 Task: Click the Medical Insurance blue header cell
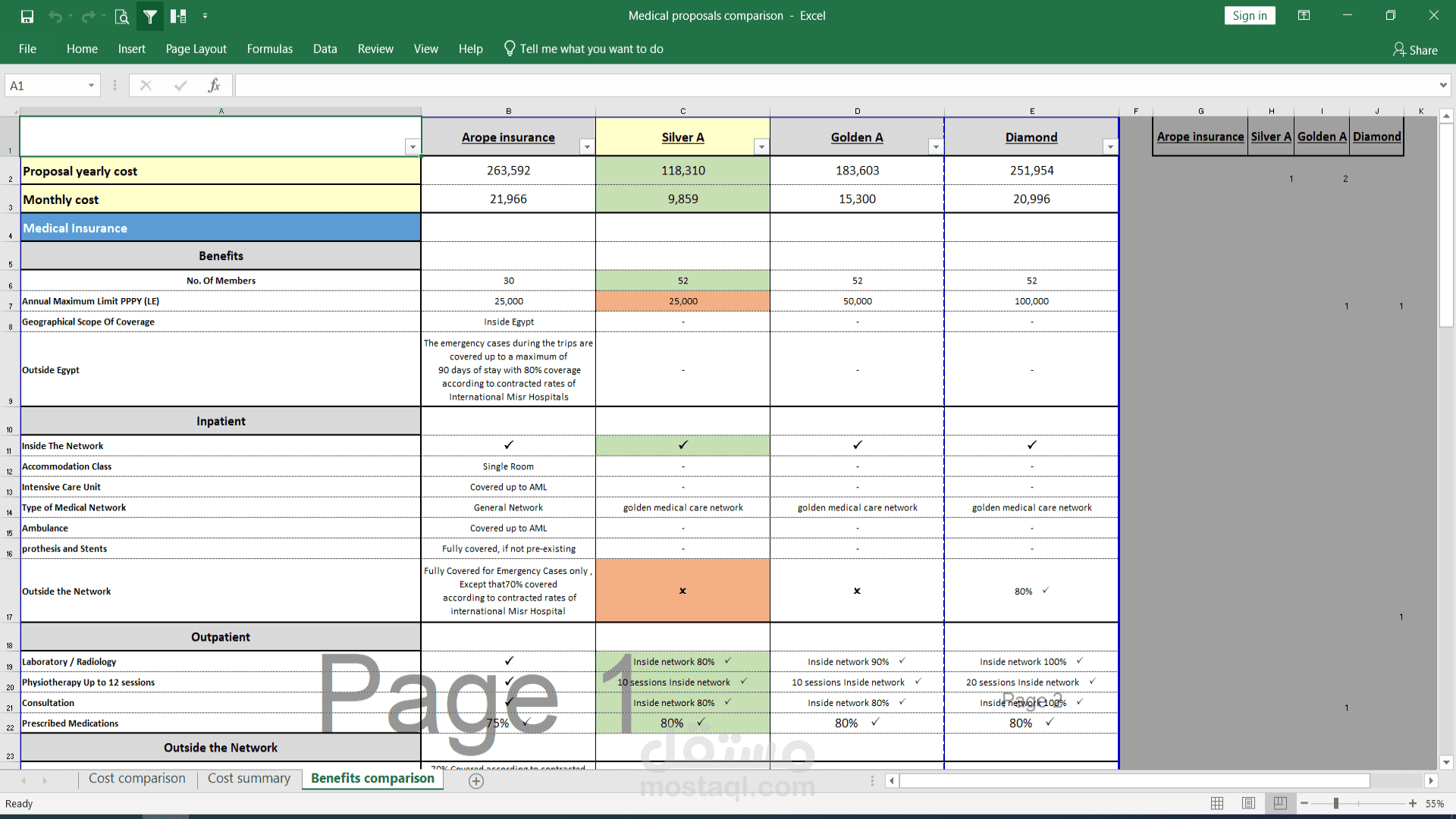pos(221,228)
